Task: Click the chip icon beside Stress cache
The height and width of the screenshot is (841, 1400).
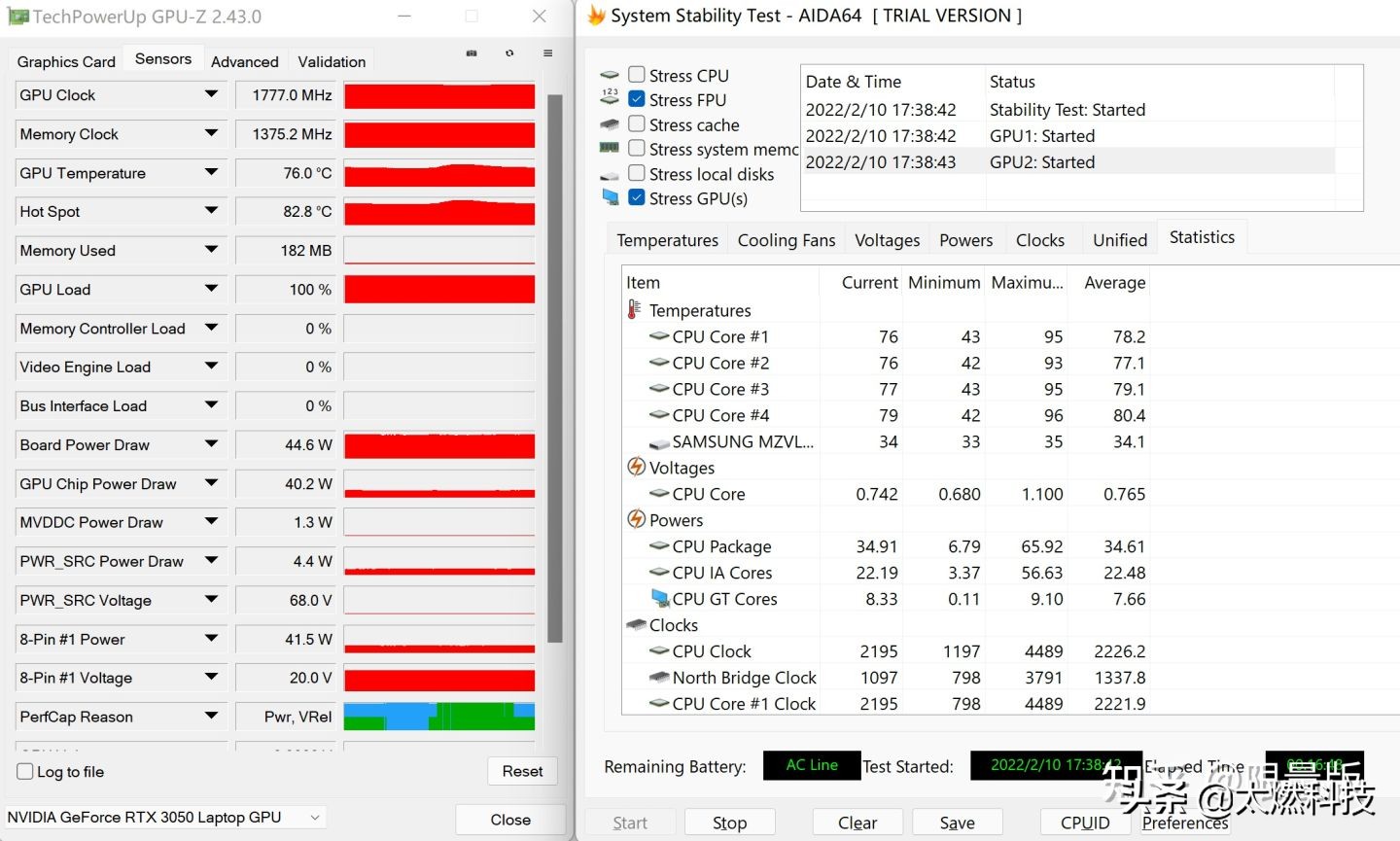Action: pyautogui.click(x=610, y=124)
